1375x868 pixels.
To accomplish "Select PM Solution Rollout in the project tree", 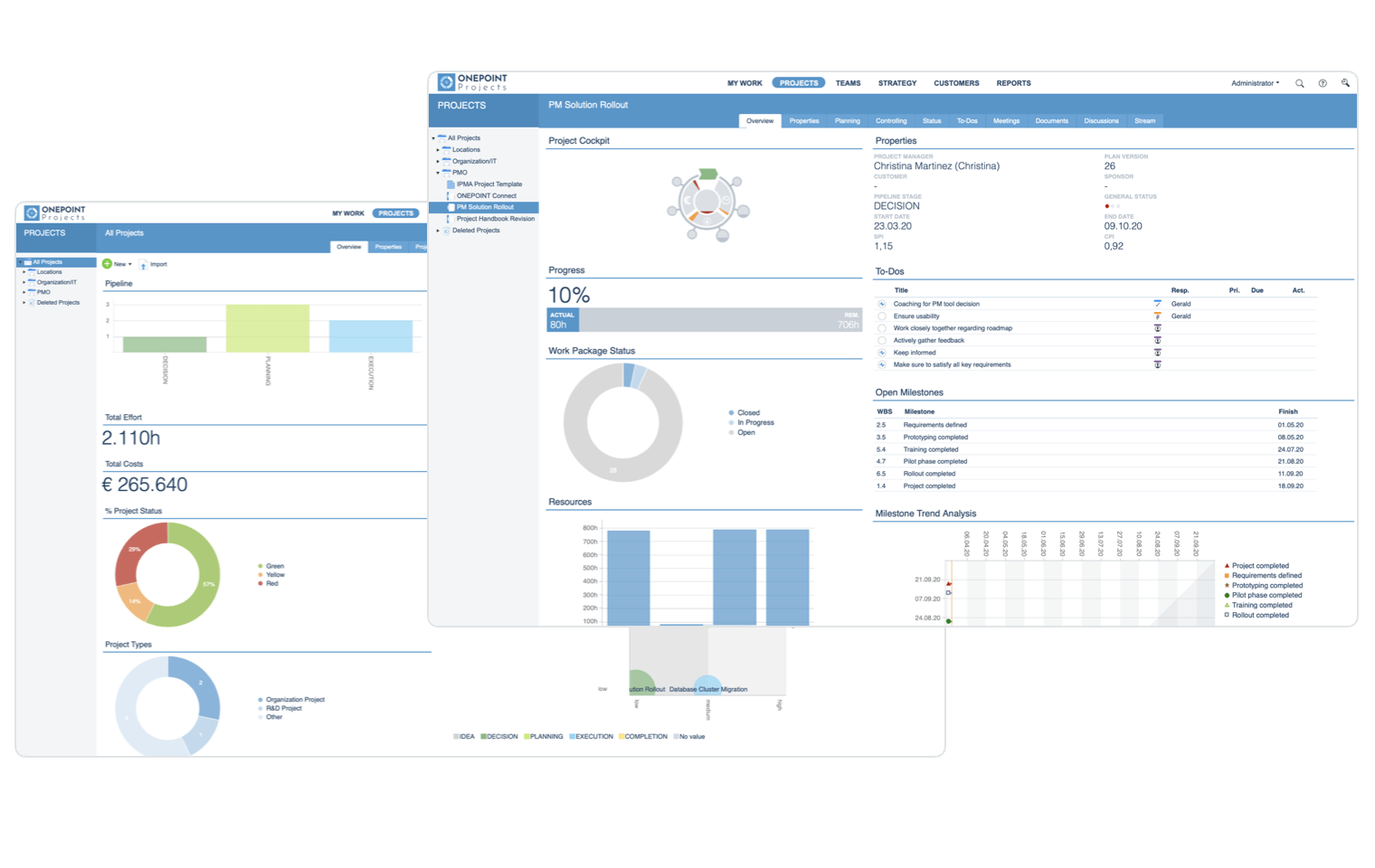I will pyautogui.click(x=485, y=207).
